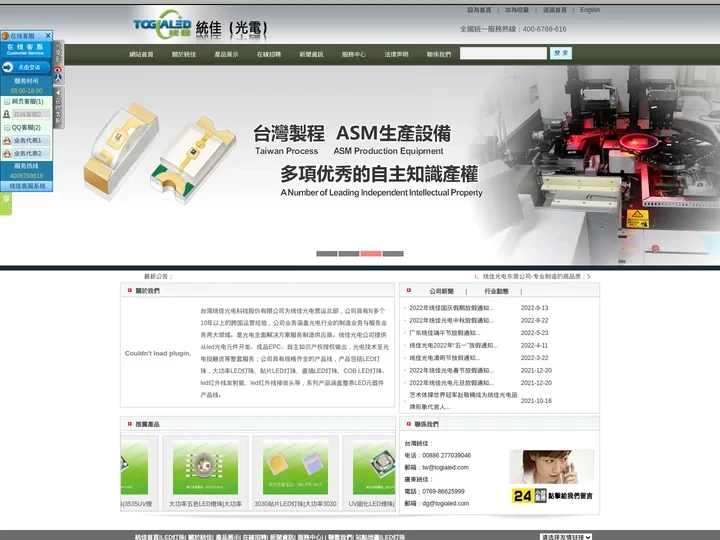Chat with 业务代表2 via QQ

click(30, 153)
